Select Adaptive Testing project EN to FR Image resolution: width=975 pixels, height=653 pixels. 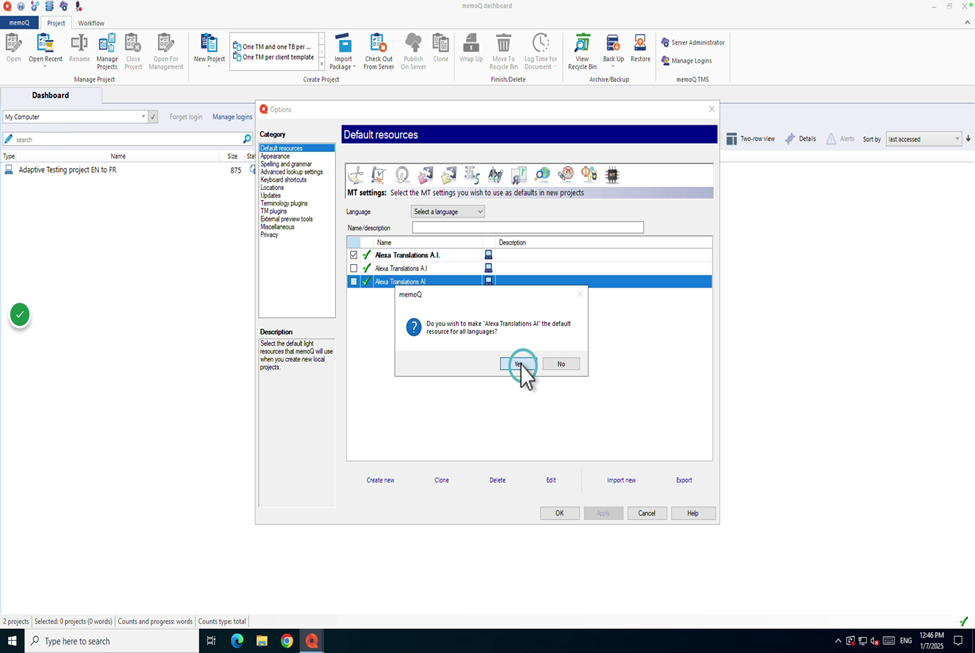[67, 170]
